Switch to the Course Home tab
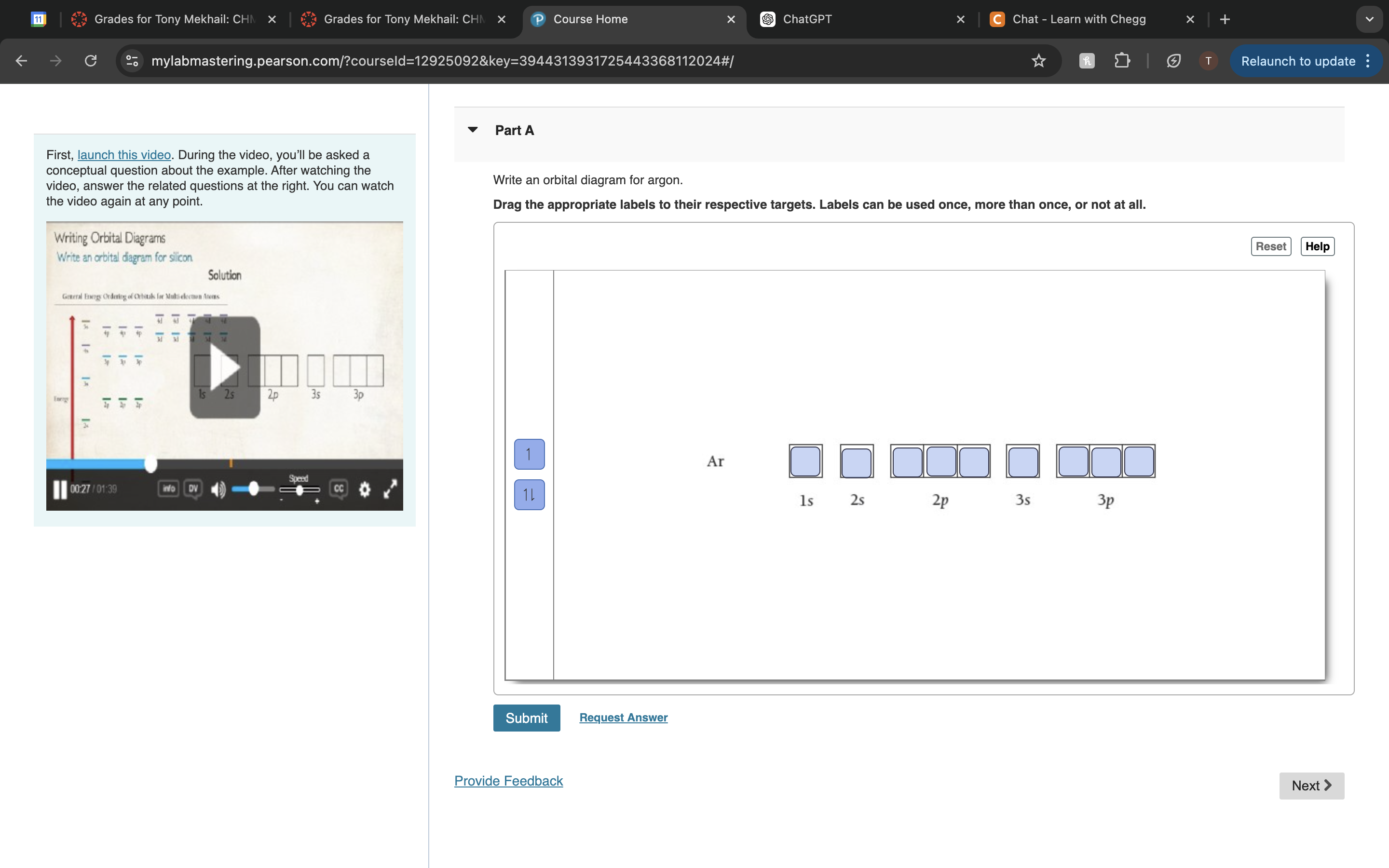1389x868 pixels. tap(590, 19)
